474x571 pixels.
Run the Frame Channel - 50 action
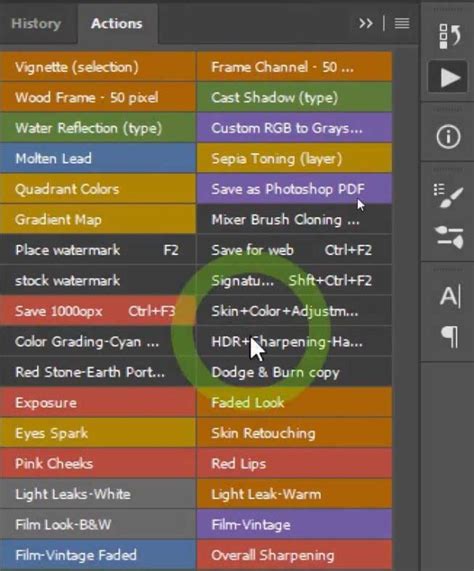295,67
